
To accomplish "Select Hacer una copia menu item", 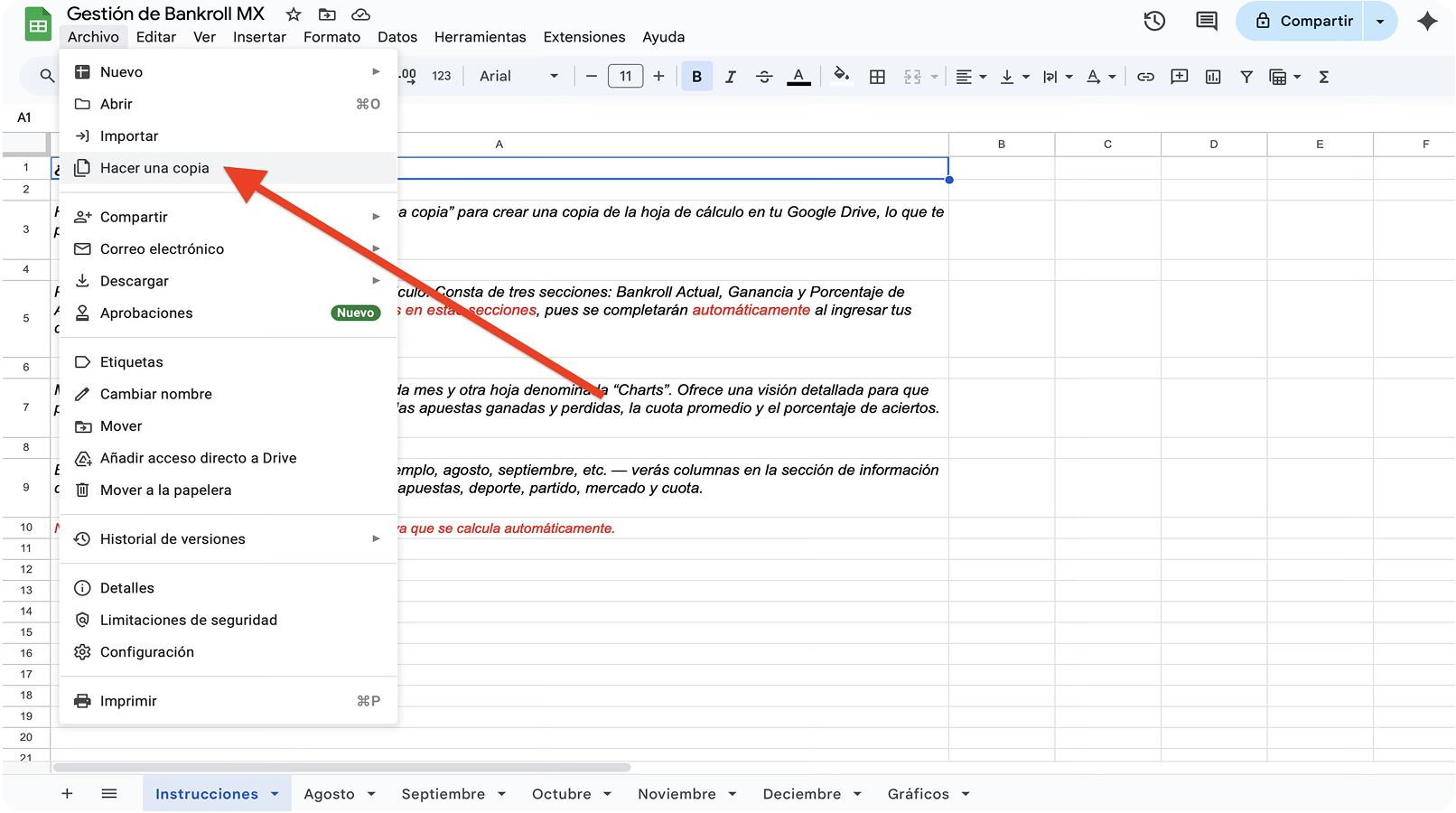I will [x=154, y=168].
